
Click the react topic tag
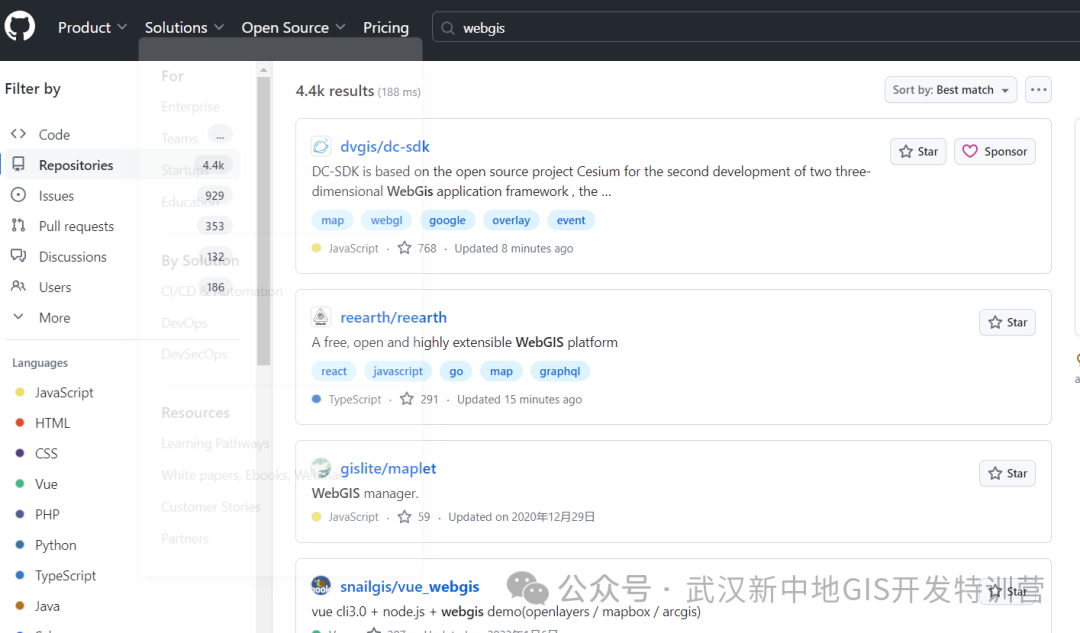click(x=334, y=371)
